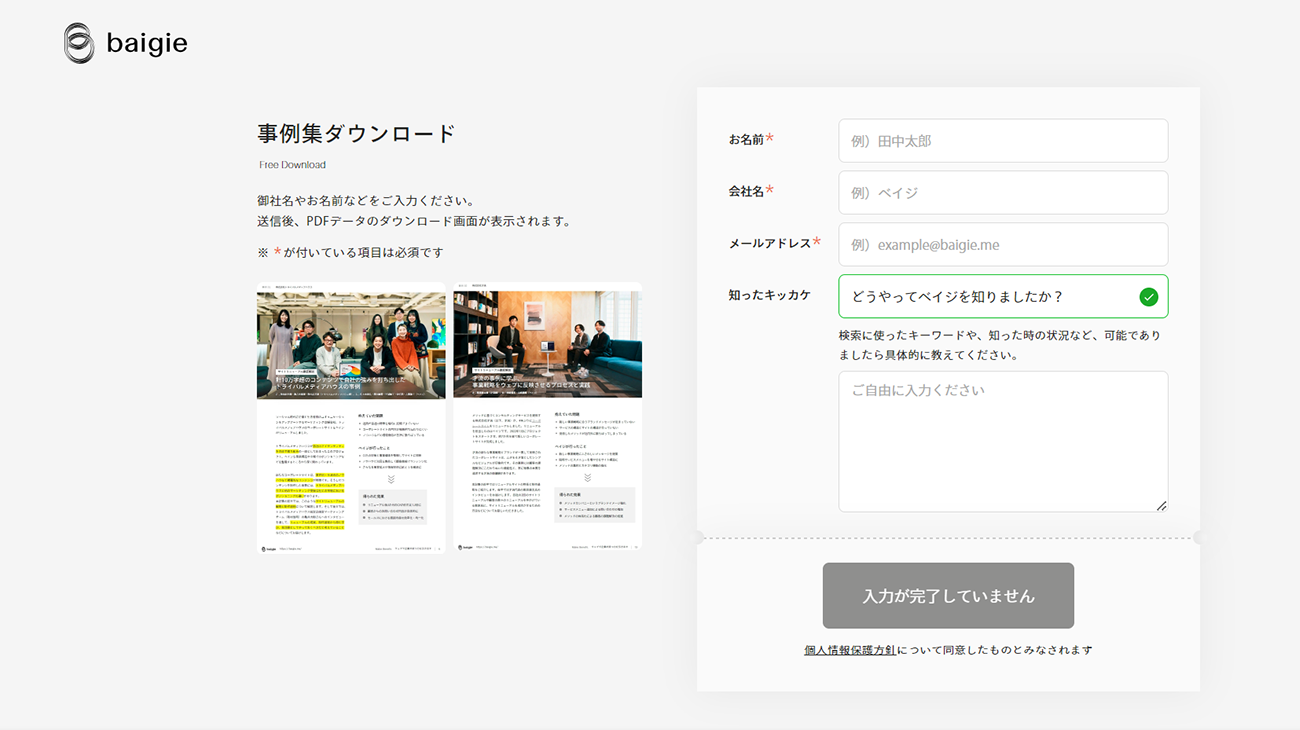The image size is (1300, 730).
Task: Click the green checkmark in the 知ったキッカケ field
Action: click(1148, 296)
